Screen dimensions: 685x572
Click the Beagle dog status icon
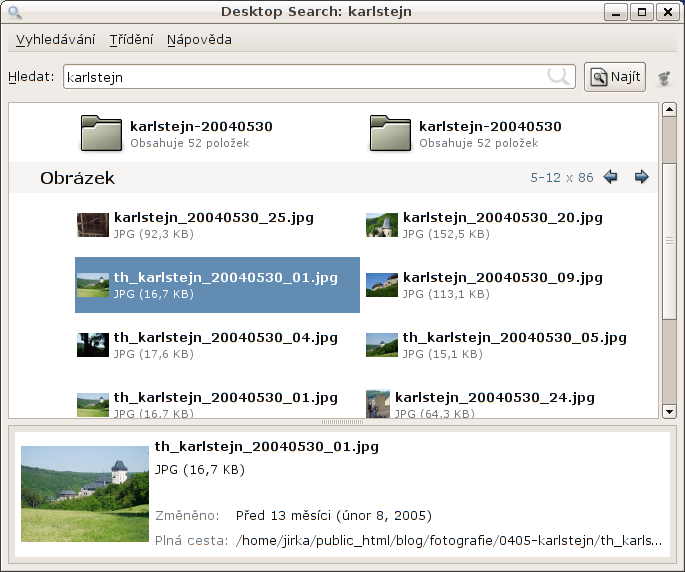tap(664, 78)
